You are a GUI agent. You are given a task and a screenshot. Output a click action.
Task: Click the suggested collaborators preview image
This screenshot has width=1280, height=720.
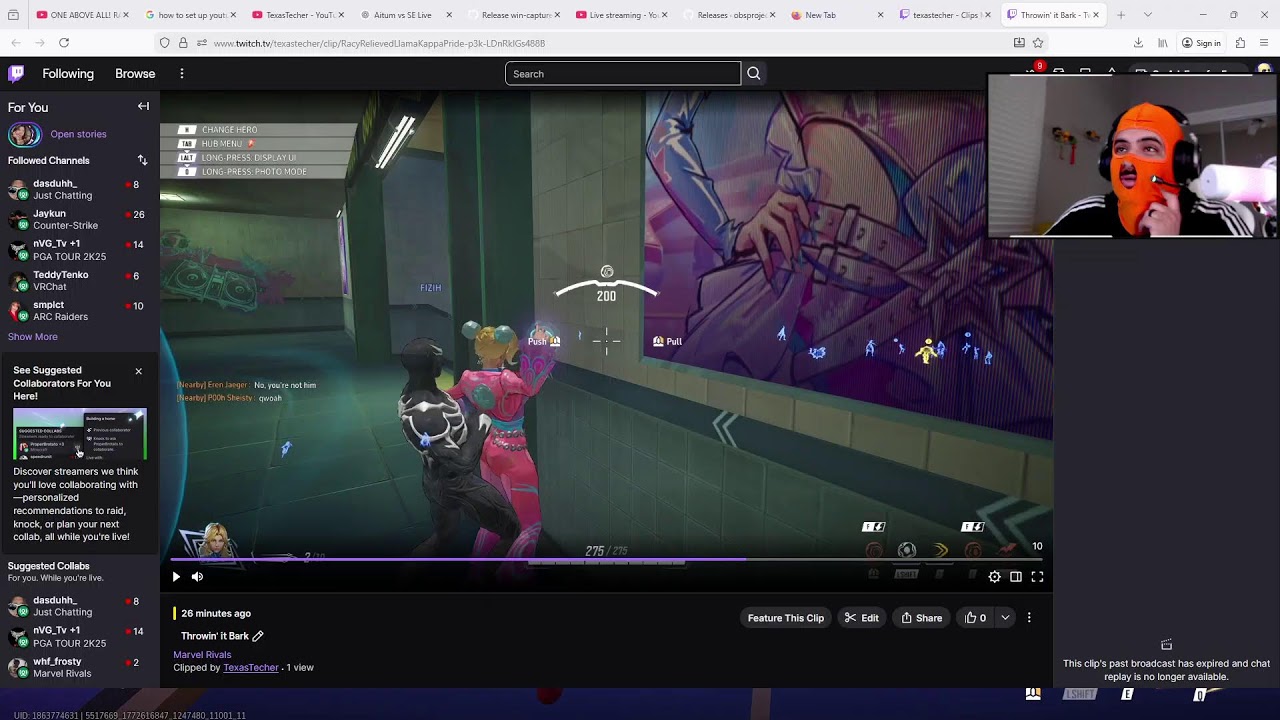[80, 434]
